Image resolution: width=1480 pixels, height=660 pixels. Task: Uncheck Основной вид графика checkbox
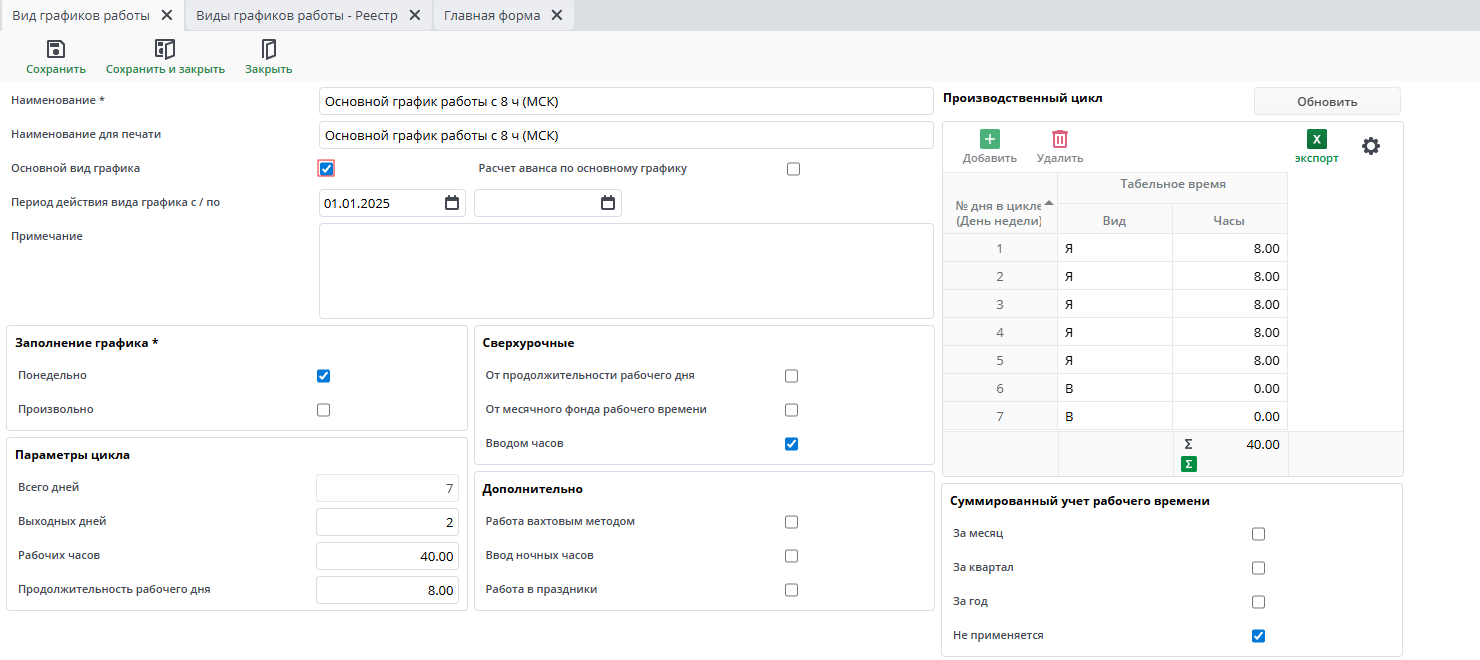326,169
